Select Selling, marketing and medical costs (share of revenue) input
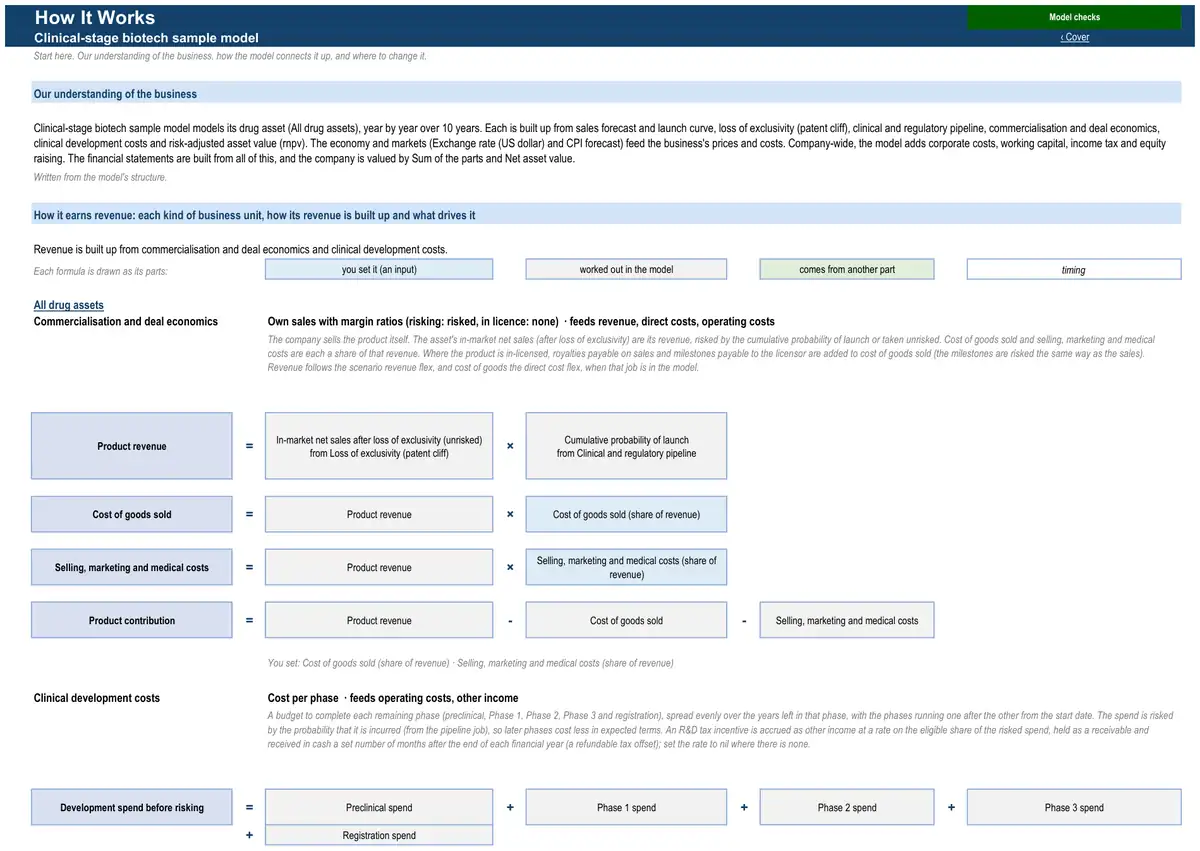1200x851 pixels. [x=626, y=567]
